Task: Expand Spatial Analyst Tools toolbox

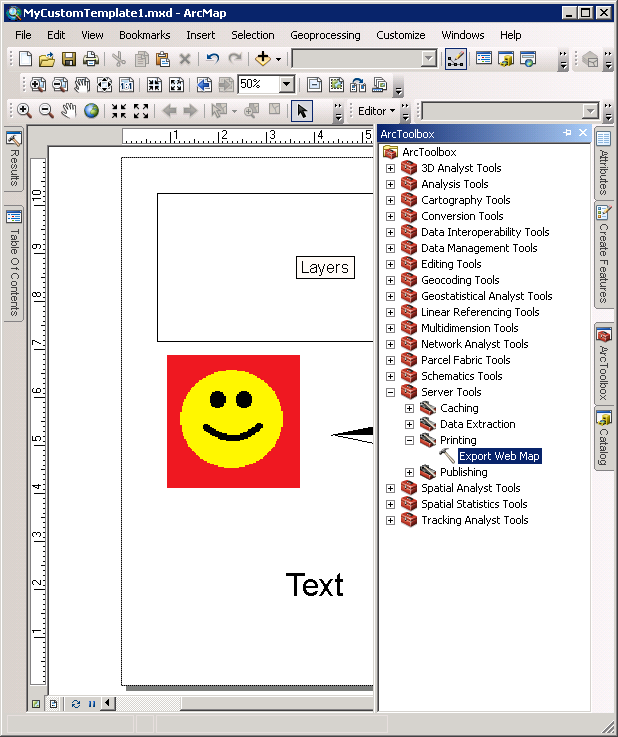Action: pyautogui.click(x=390, y=488)
